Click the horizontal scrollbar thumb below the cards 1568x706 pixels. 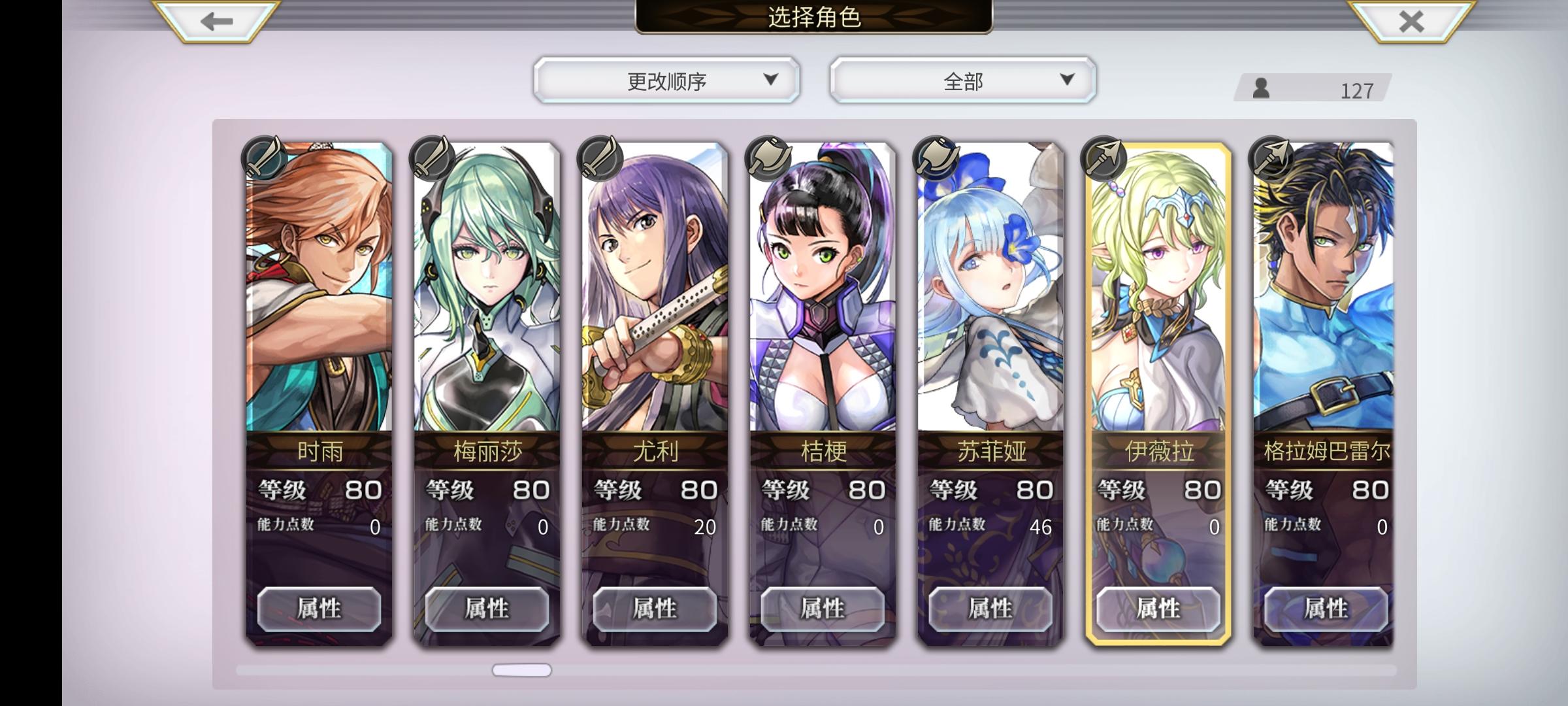pos(521,670)
